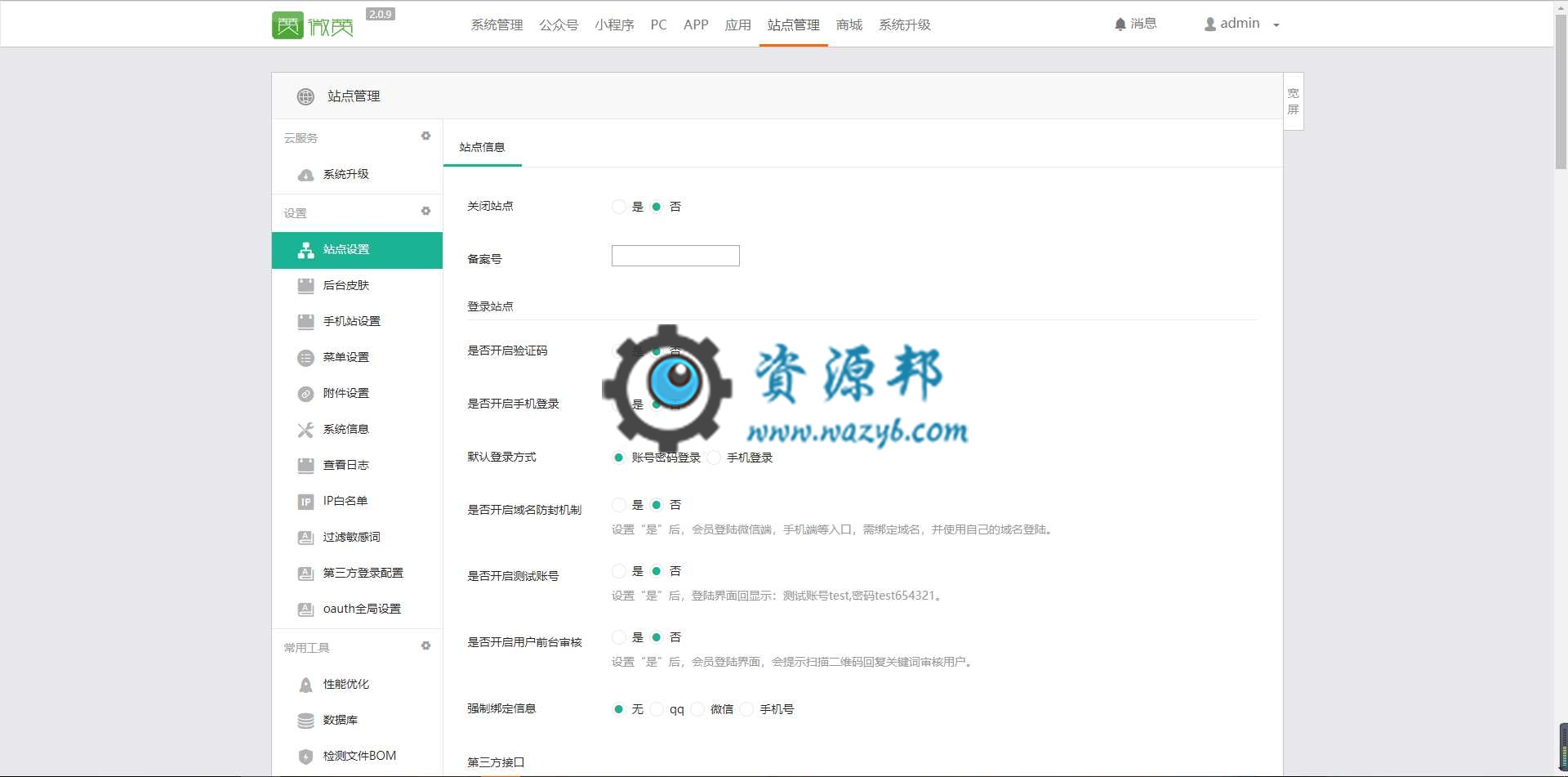Click the rocket icon for 性能优化
The width and height of the screenshot is (1568, 777).
coord(305,685)
